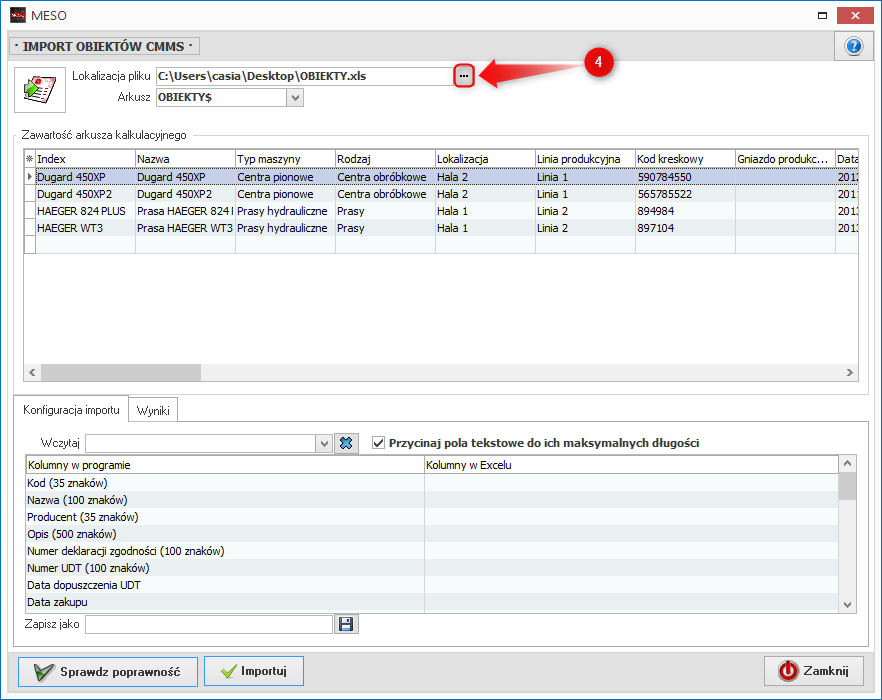This screenshot has width=882, height=700.
Task: Click Sprawdz poprawność validation button
Action: click(106, 672)
